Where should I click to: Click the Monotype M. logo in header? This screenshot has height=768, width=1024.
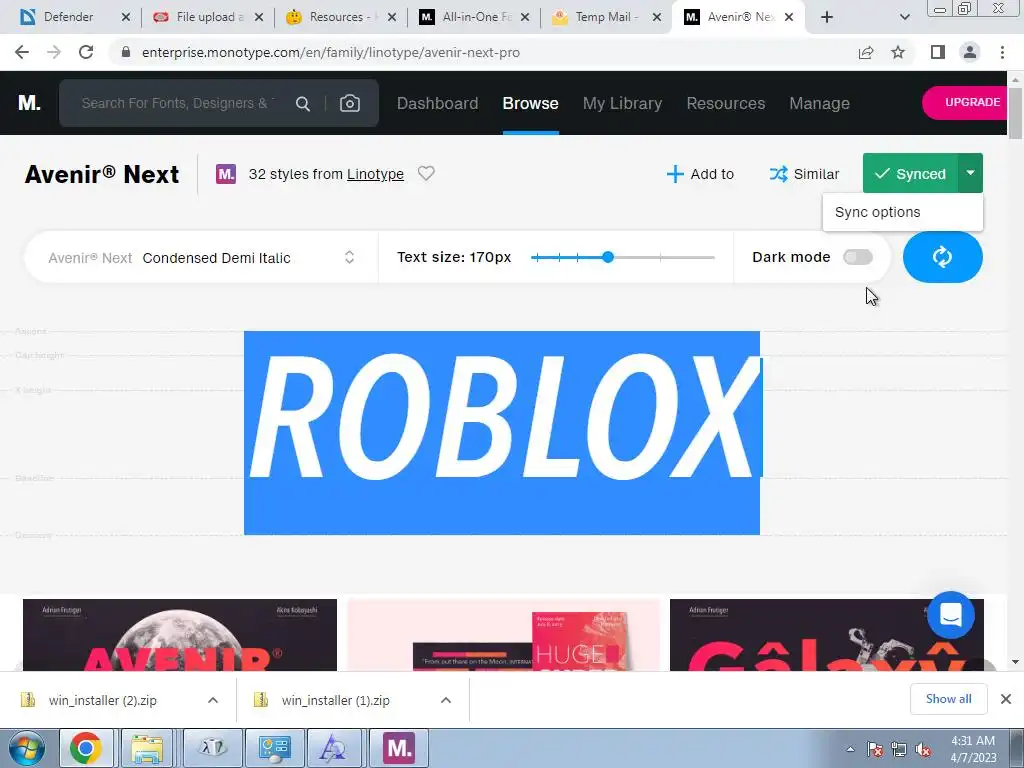coord(29,103)
